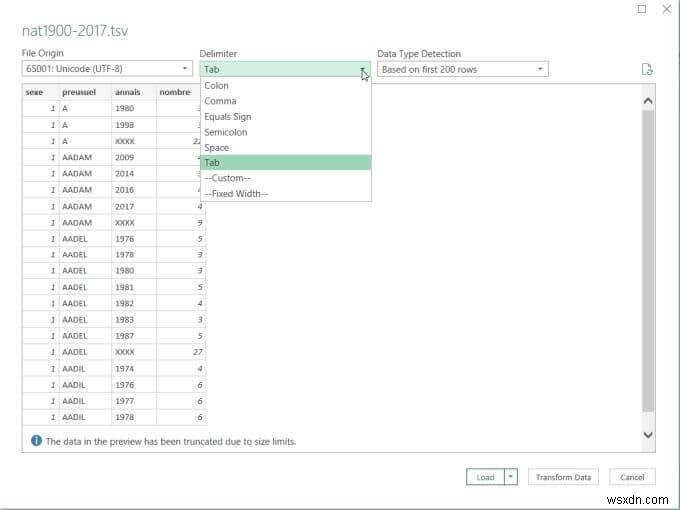Choose --Fixed Width-- delimiter option
Viewport: 680px width, 510px height.
point(285,194)
